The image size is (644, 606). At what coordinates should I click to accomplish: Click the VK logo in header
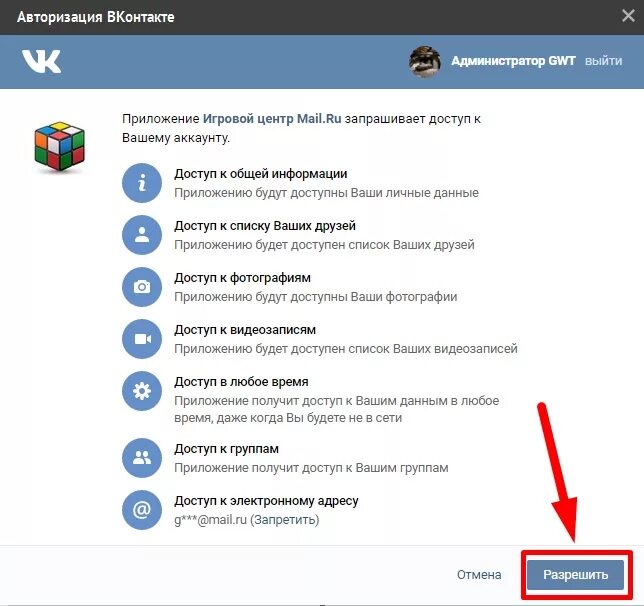click(41, 62)
